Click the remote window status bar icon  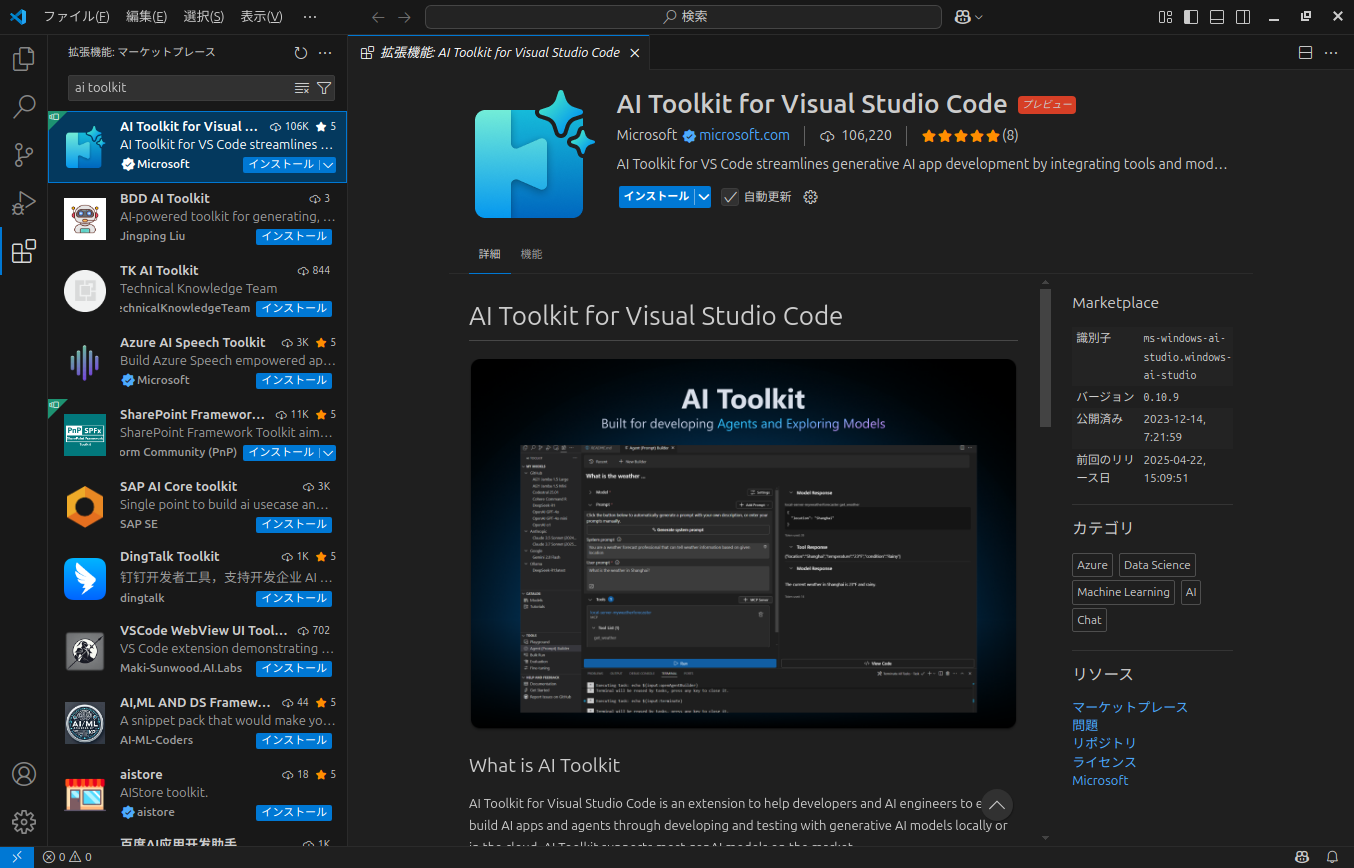17,857
